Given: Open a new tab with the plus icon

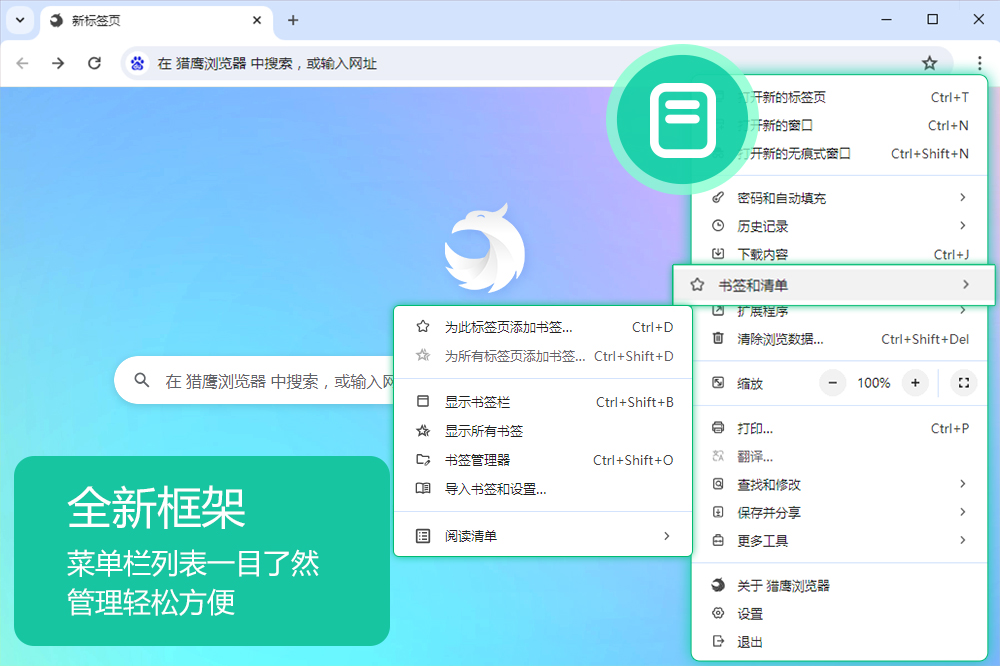Looking at the screenshot, I should tap(291, 20).
